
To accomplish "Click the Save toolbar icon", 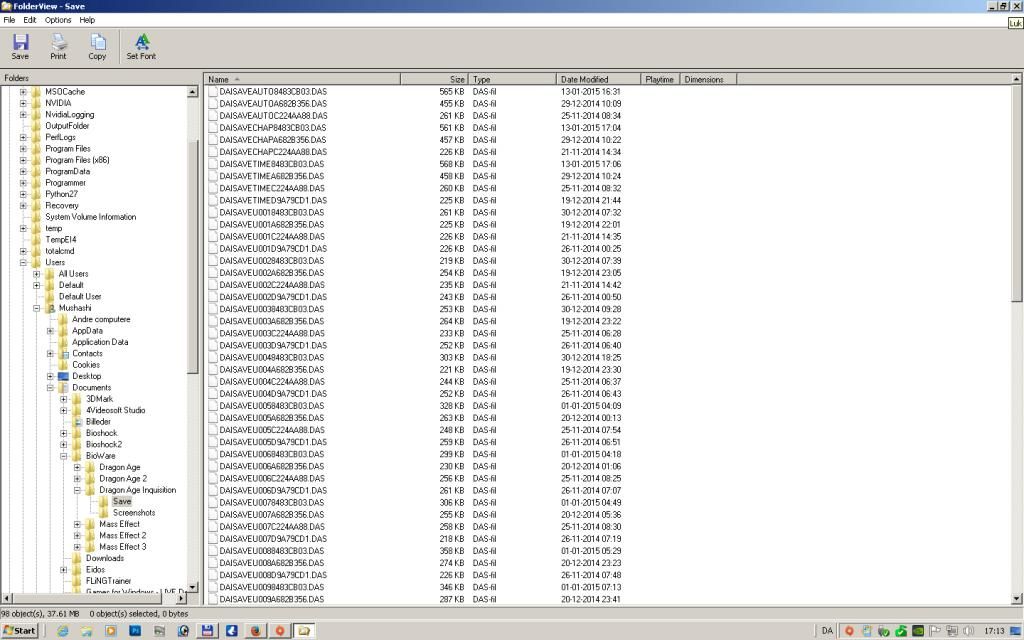I will tap(20, 46).
